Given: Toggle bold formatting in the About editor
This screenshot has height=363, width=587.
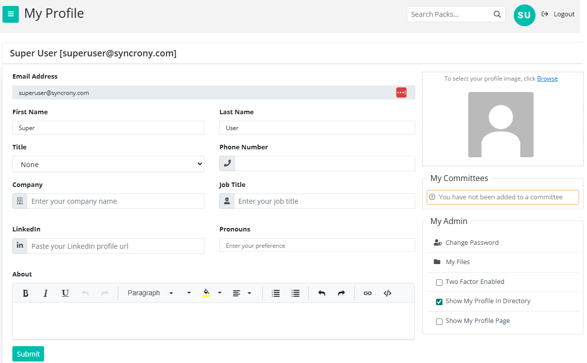Looking at the screenshot, I should (x=25, y=293).
